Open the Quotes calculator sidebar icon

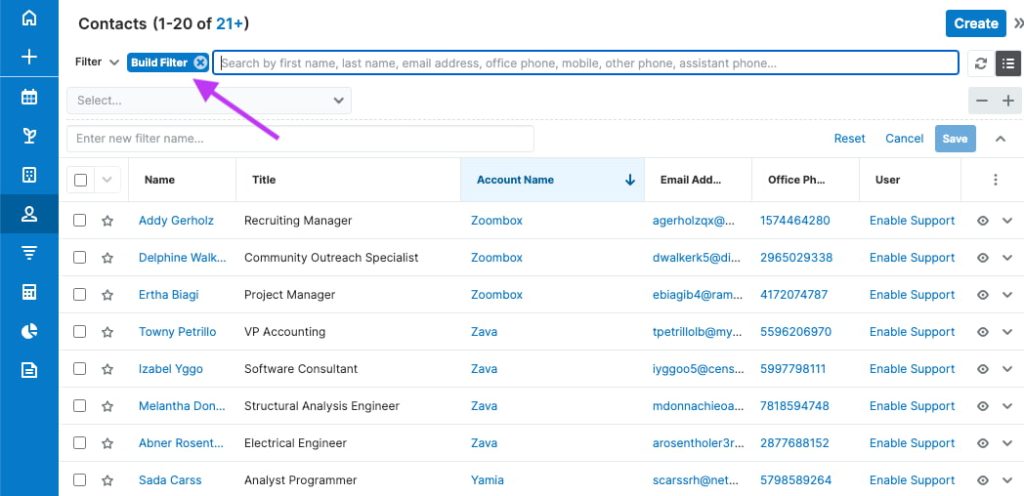29,292
